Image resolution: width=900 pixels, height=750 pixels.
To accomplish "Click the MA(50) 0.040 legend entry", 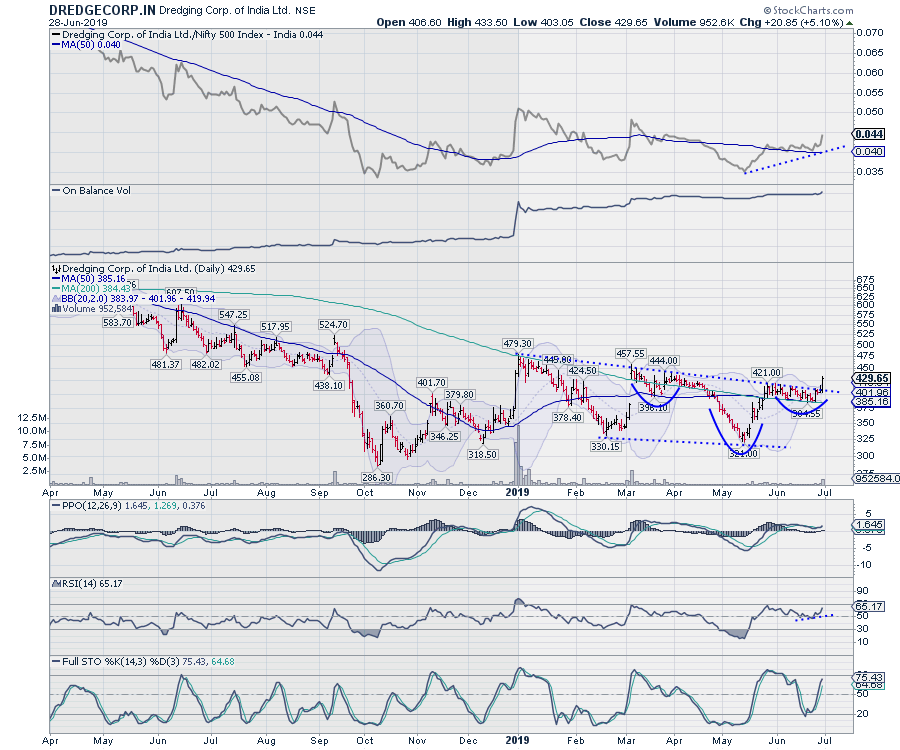I will [x=87, y=44].
